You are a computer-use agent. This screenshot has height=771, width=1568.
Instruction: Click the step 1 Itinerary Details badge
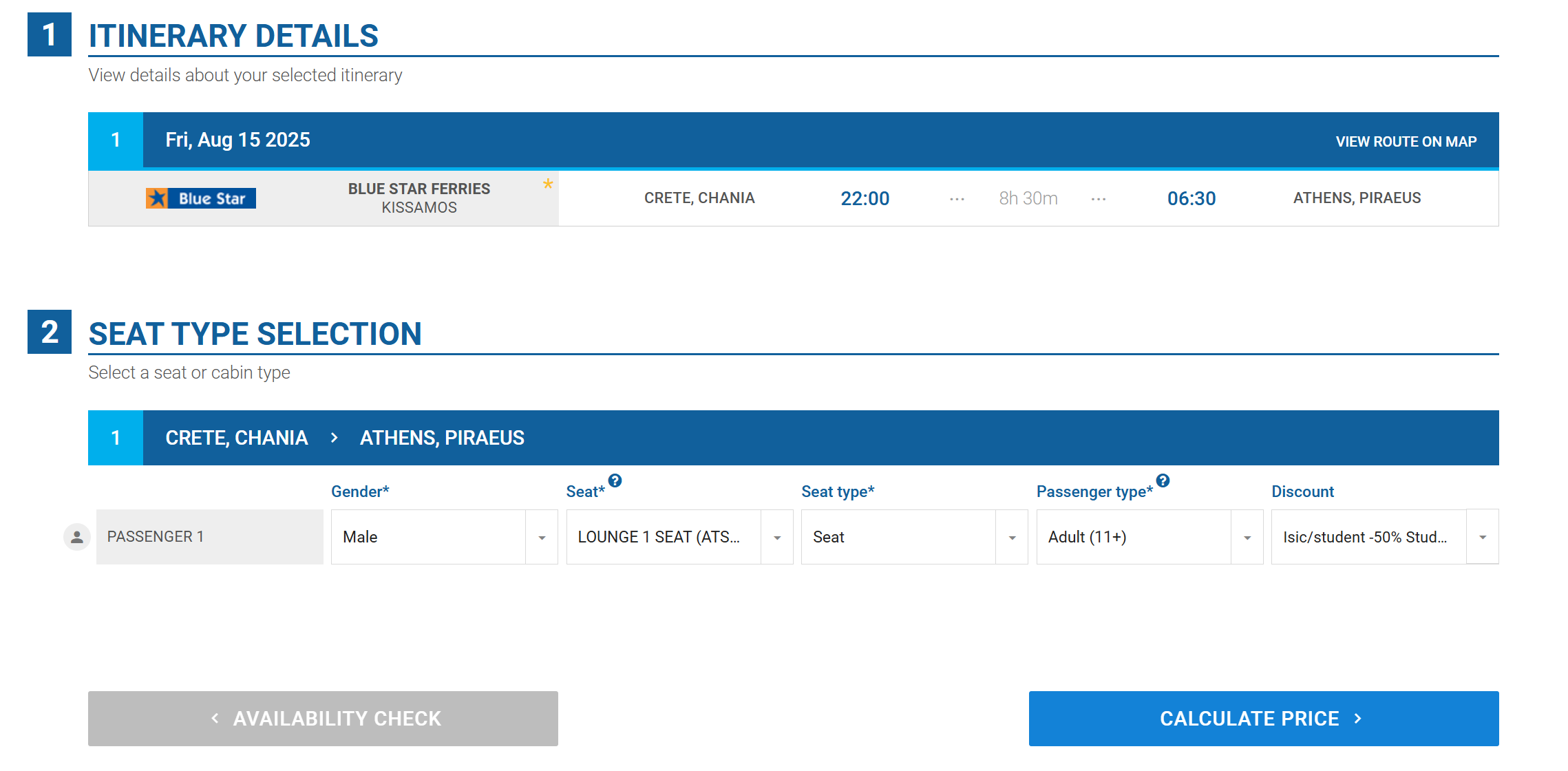coord(50,34)
